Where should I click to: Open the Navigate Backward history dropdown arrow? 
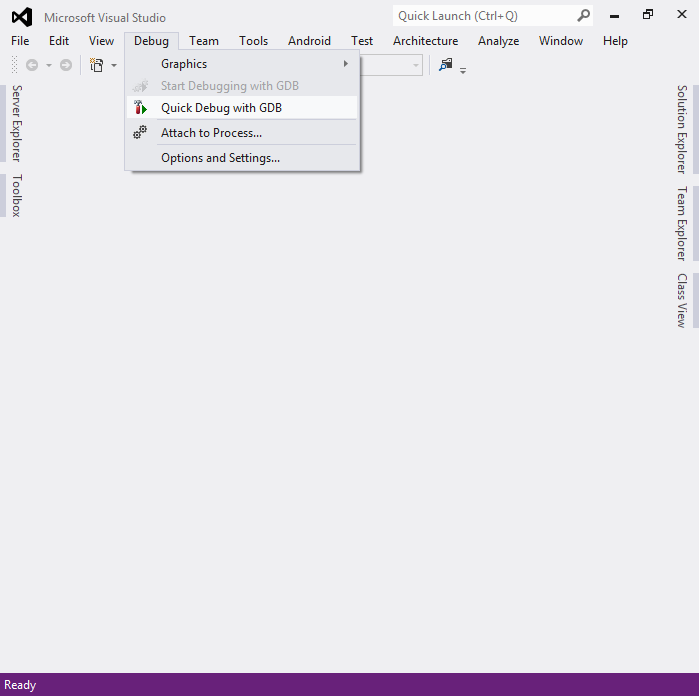click(49, 66)
